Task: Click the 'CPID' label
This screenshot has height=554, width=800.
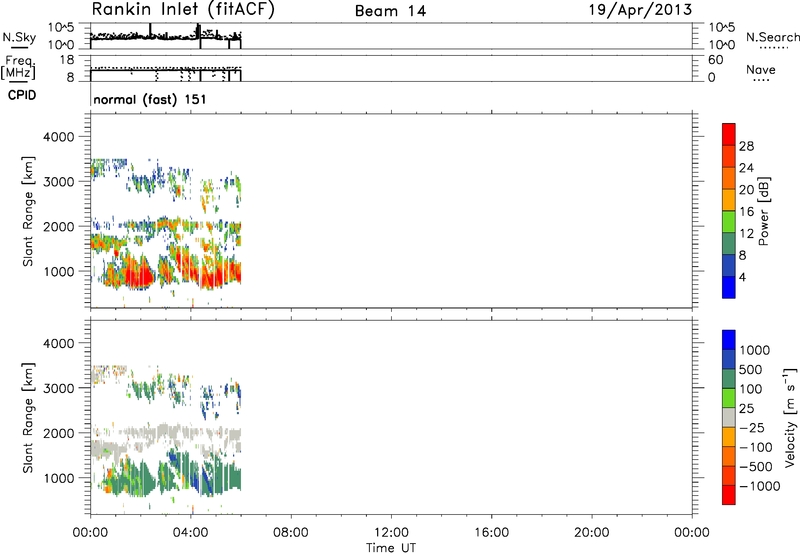Action: [x=22, y=95]
